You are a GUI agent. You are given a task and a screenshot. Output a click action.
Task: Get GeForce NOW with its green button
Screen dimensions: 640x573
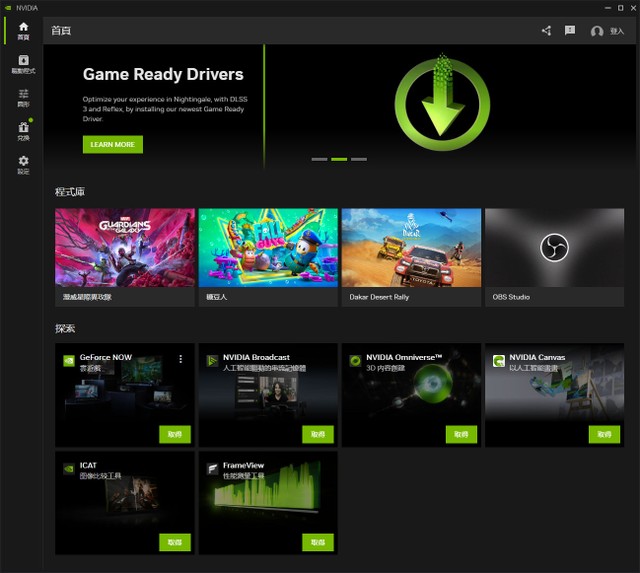pos(175,434)
